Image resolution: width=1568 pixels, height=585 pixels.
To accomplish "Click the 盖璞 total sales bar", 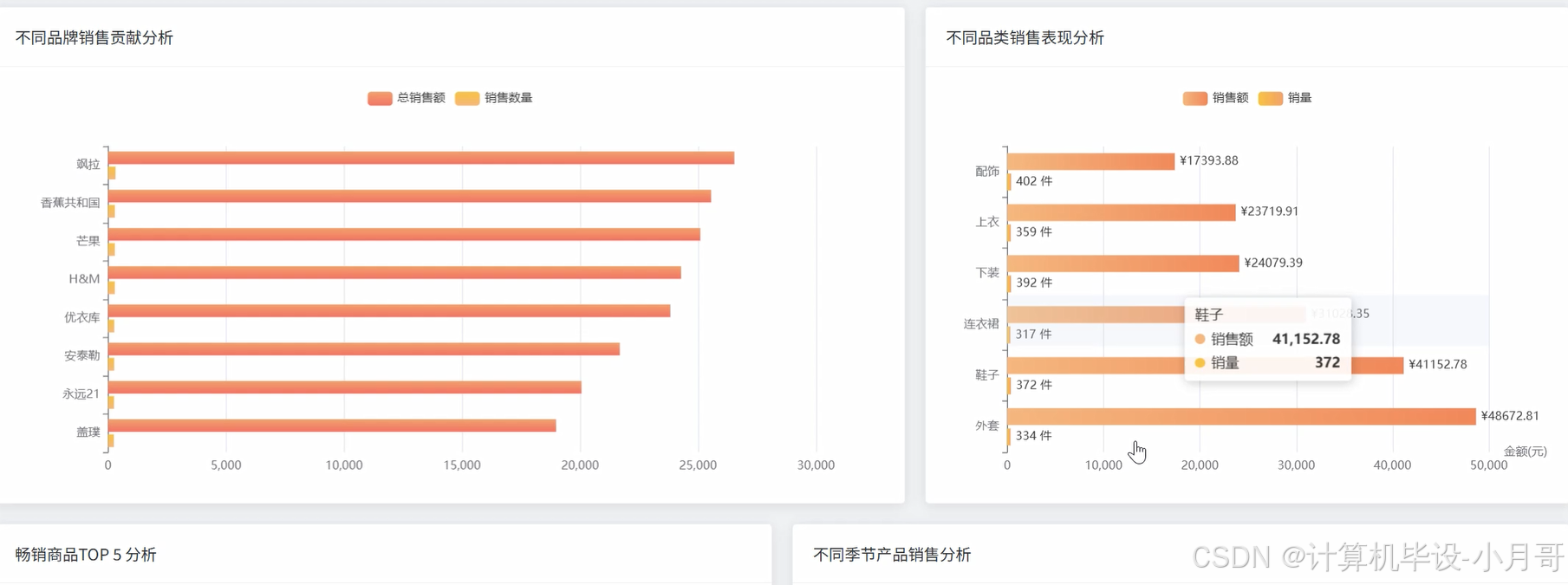I will 332,426.
